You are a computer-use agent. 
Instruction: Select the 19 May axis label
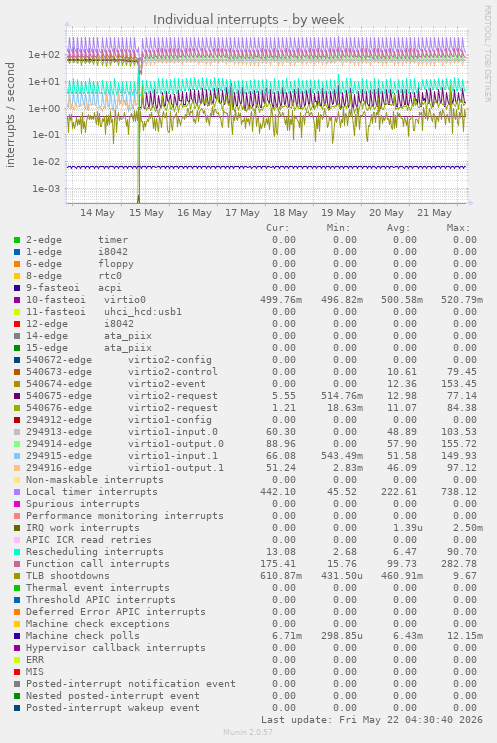(x=338, y=213)
